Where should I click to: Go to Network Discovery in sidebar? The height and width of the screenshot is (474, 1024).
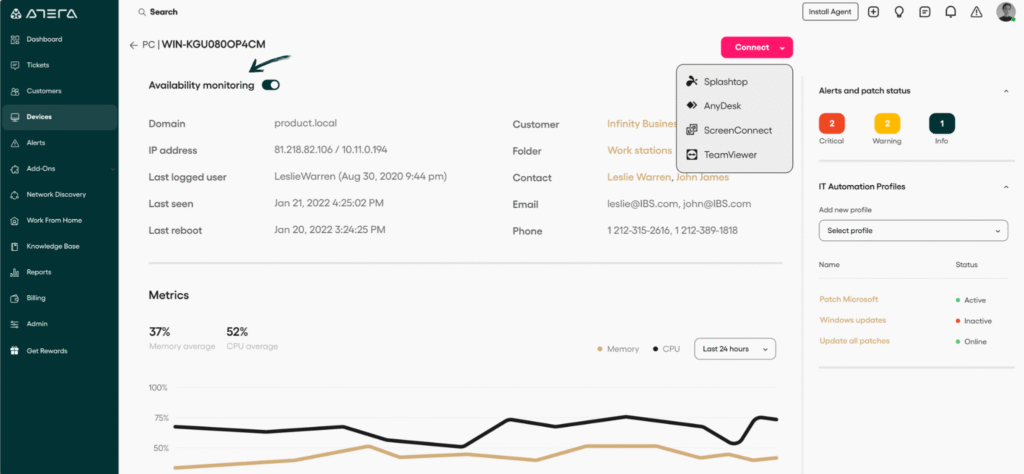pos(56,194)
